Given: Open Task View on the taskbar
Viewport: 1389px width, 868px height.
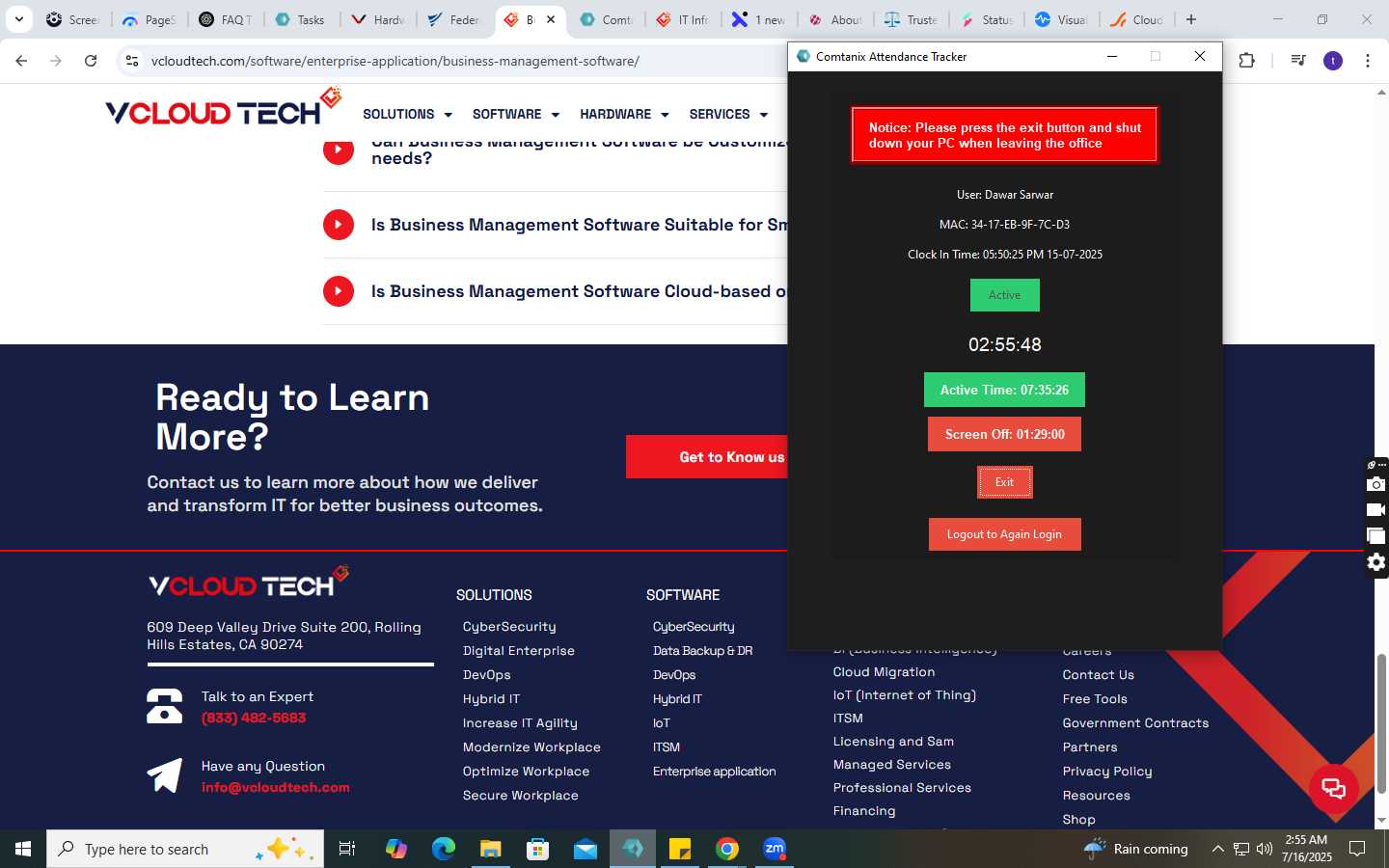Looking at the screenshot, I should 347,849.
